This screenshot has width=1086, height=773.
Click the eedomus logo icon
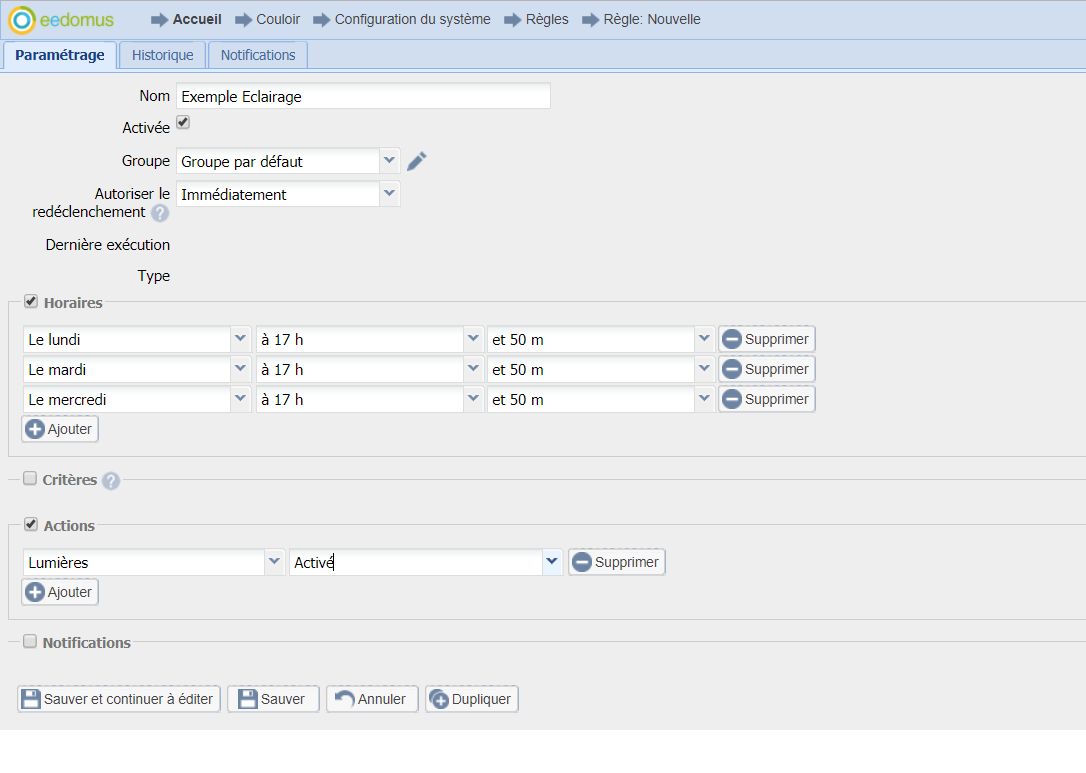coord(22,19)
